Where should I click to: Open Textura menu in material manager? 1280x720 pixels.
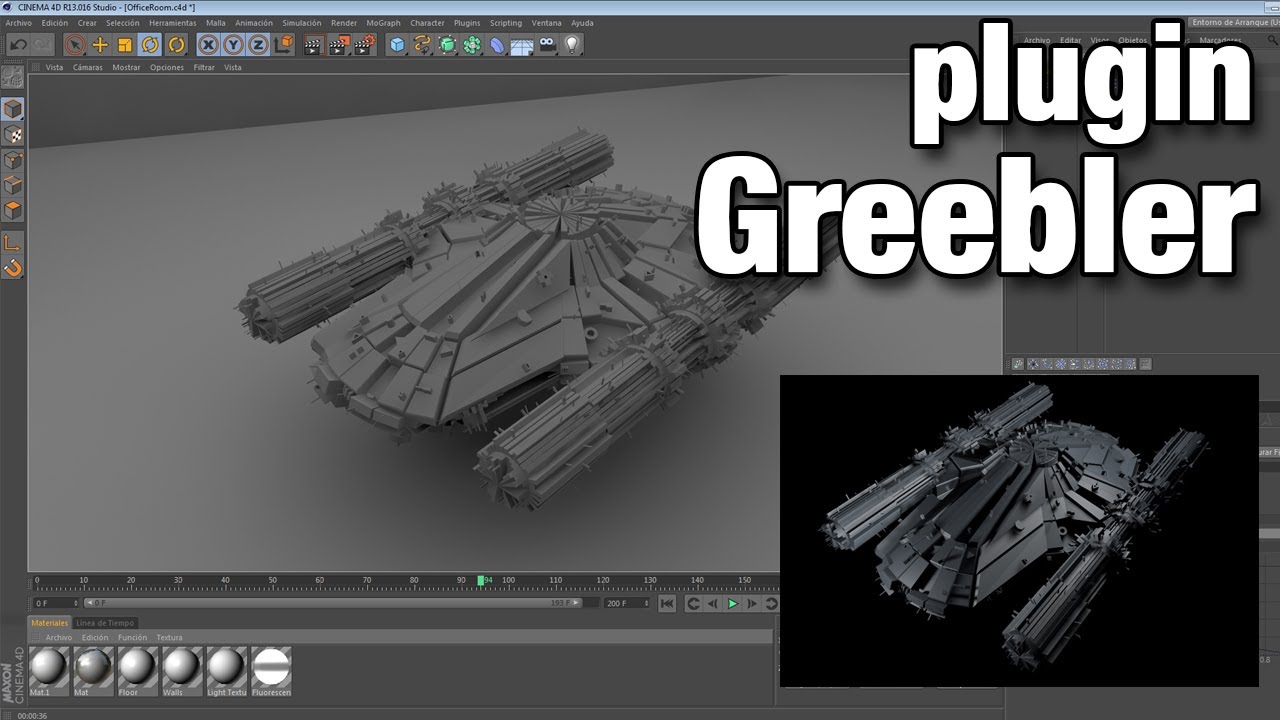[169, 637]
